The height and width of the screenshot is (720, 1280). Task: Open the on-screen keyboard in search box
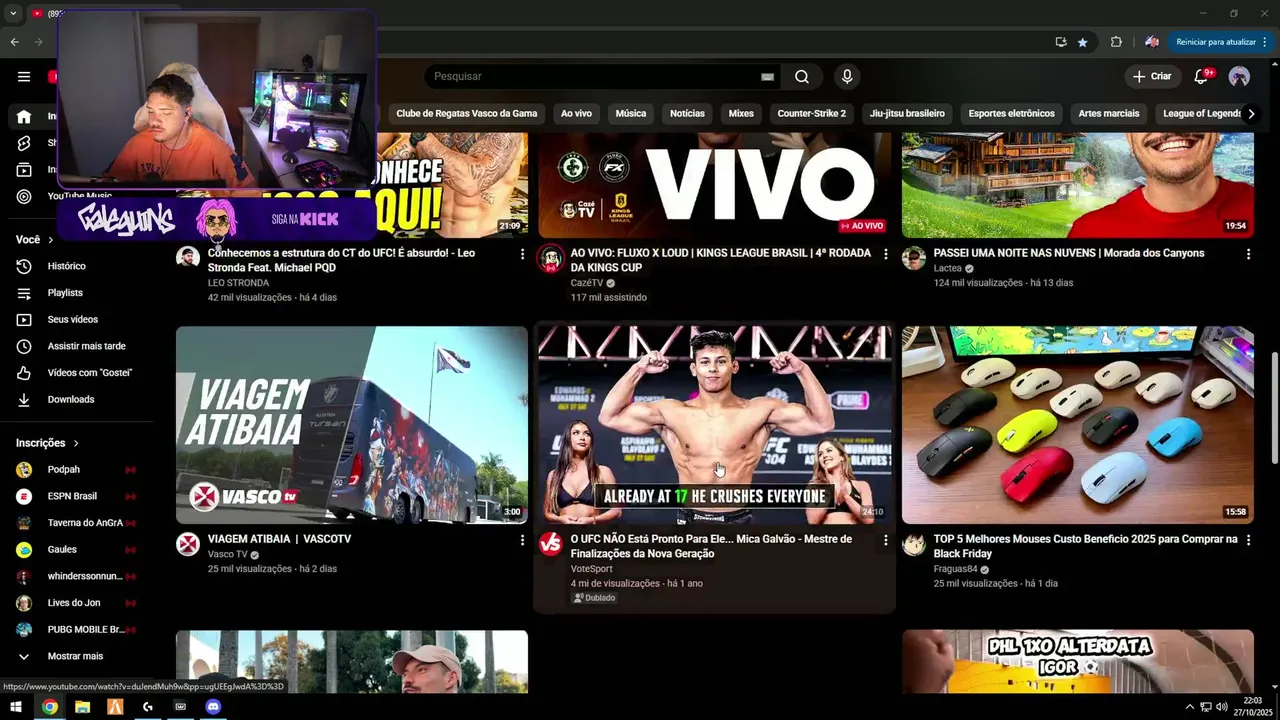point(767,76)
